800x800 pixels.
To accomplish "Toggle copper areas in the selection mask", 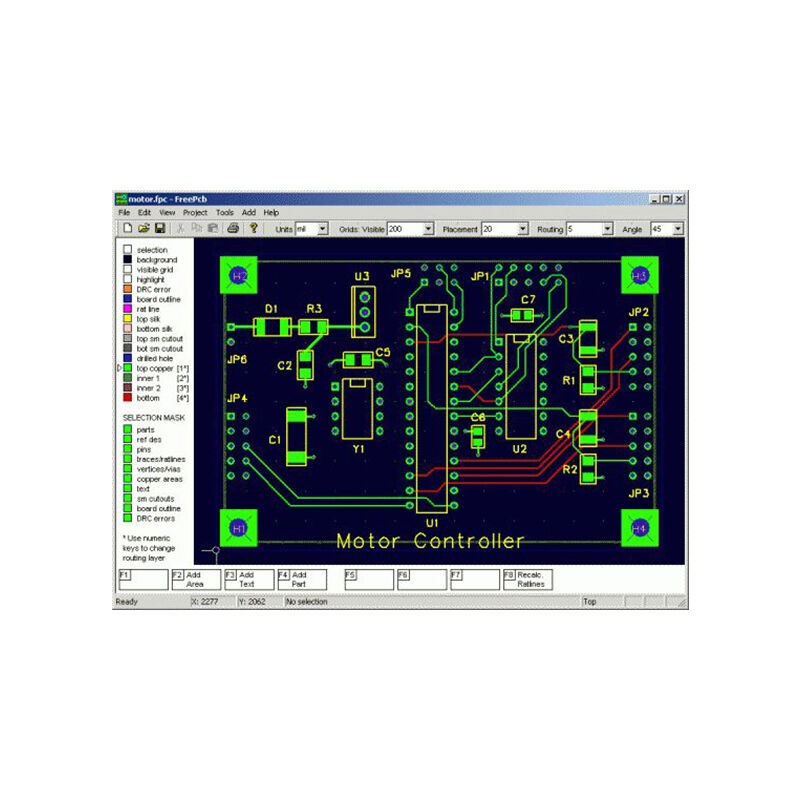I will (x=127, y=479).
